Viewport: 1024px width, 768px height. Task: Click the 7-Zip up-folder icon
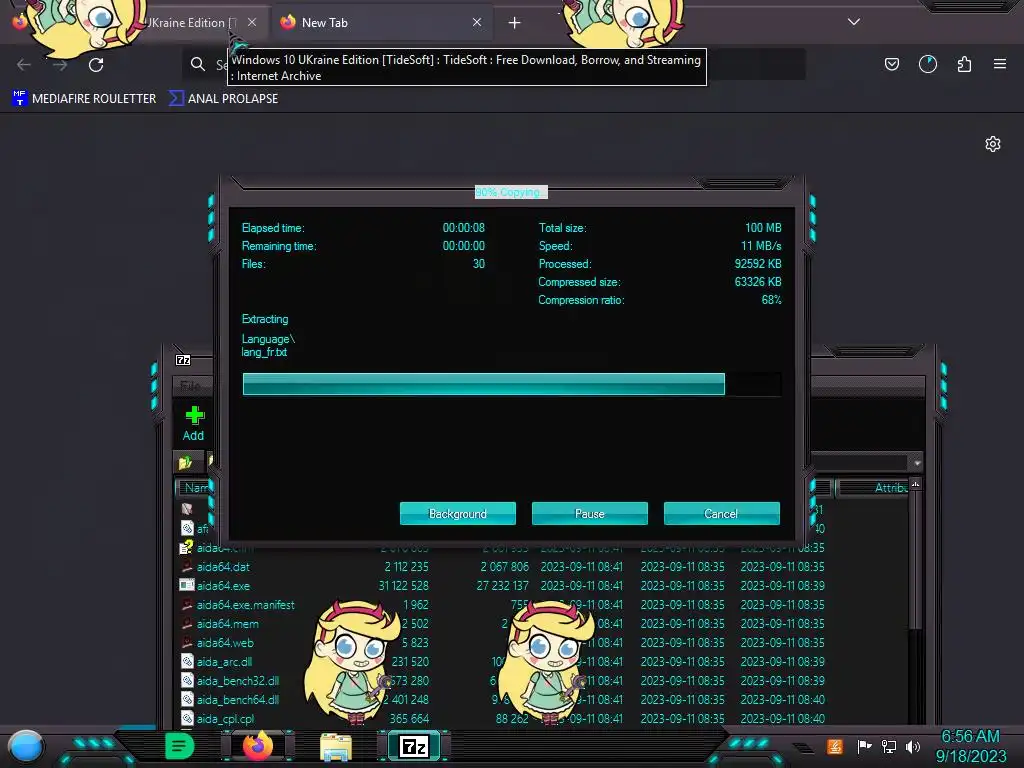point(185,462)
